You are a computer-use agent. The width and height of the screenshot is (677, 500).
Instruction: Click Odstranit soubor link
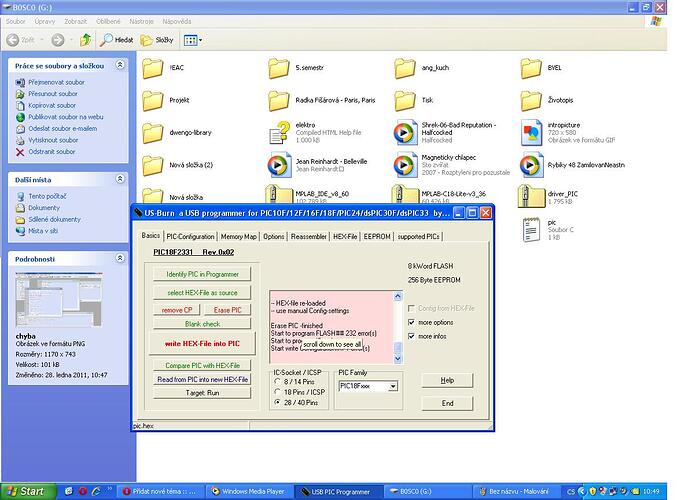point(51,152)
